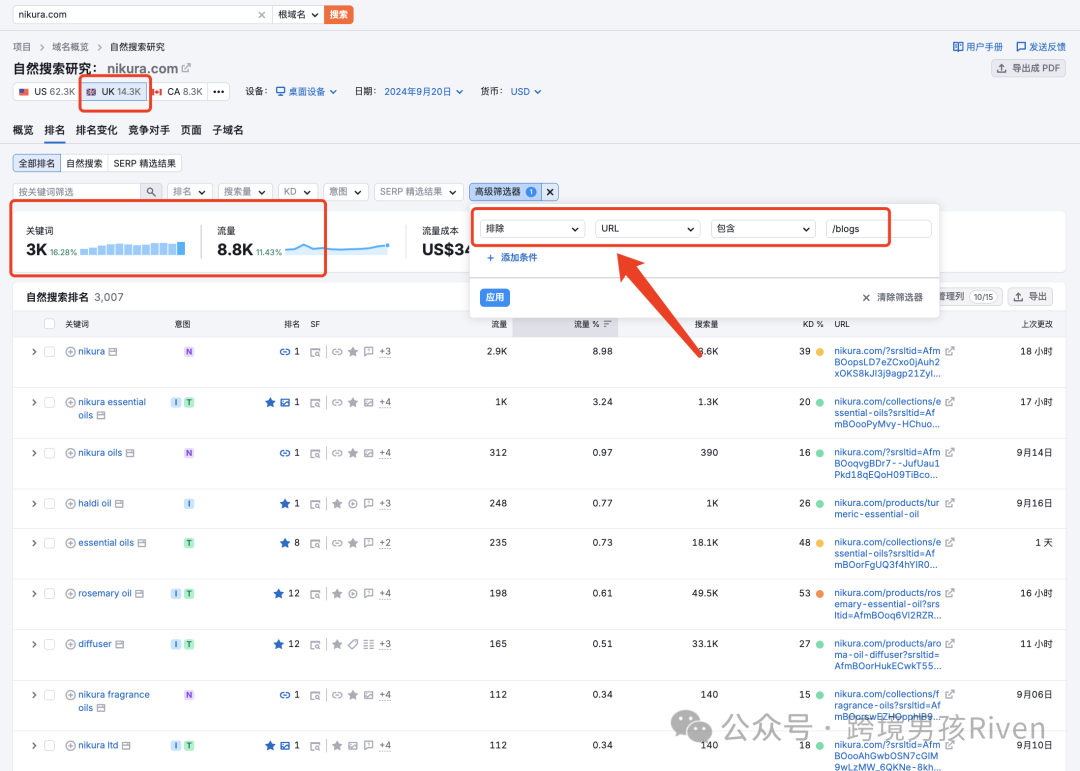This screenshot has width=1080, height=771.
Task: Tick the checkbox for nikura essential oils row
Action: pos(50,402)
